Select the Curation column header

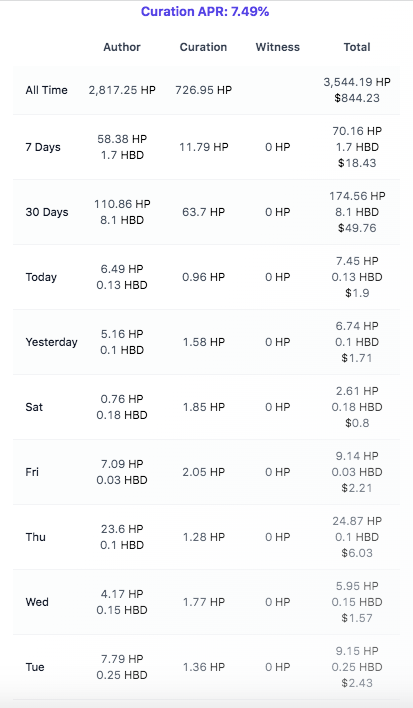(203, 47)
